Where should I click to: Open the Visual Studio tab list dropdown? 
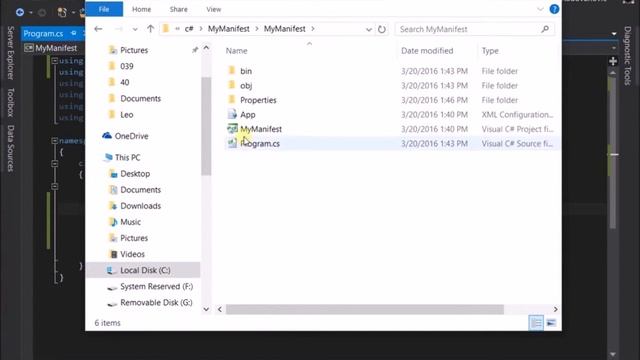pyautogui.click(x=614, y=34)
